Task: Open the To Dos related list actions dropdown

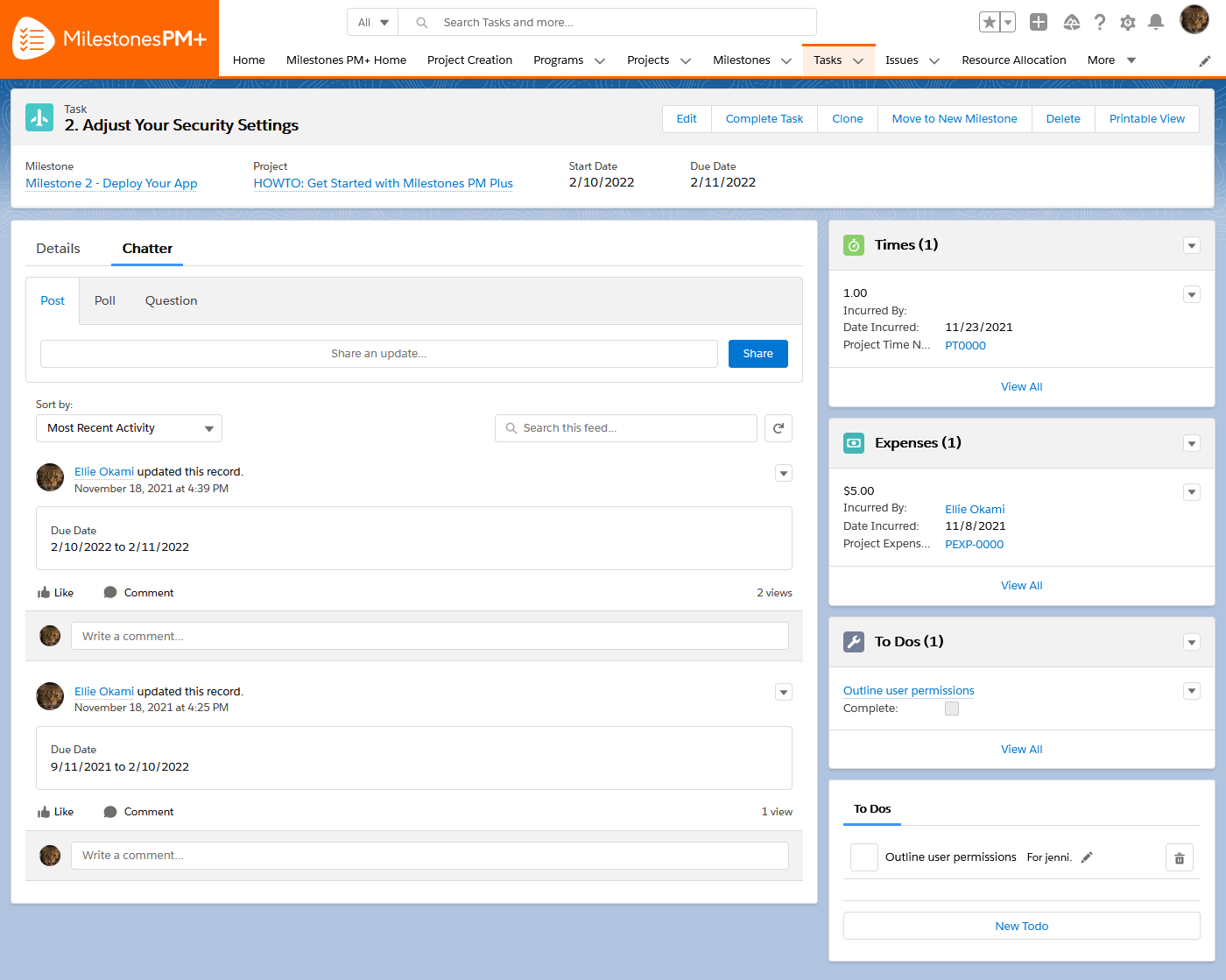Action: pyautogui.click(x=1192, y=643)
